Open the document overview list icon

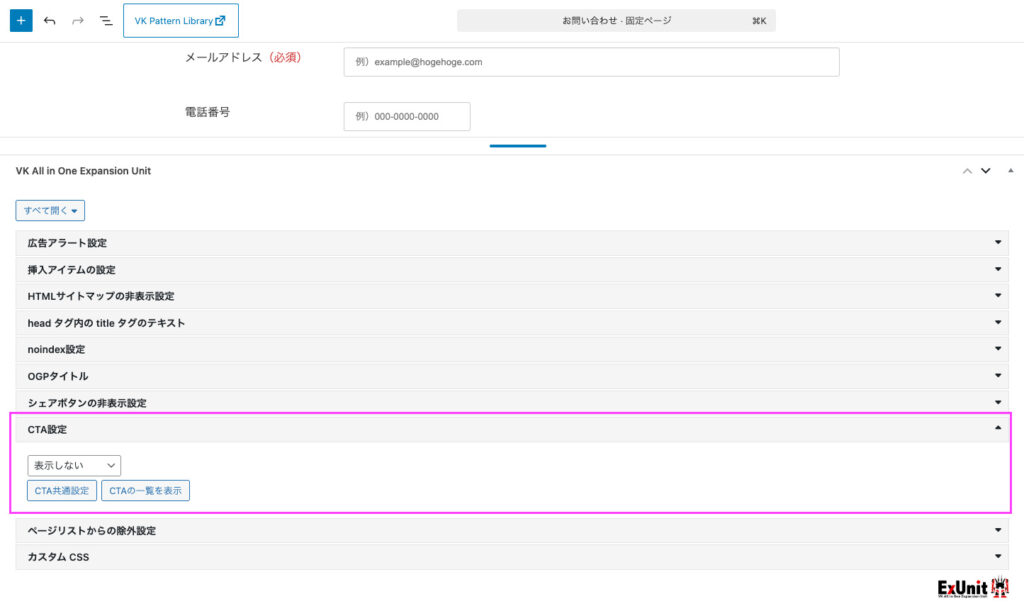(x=106, y=20)
